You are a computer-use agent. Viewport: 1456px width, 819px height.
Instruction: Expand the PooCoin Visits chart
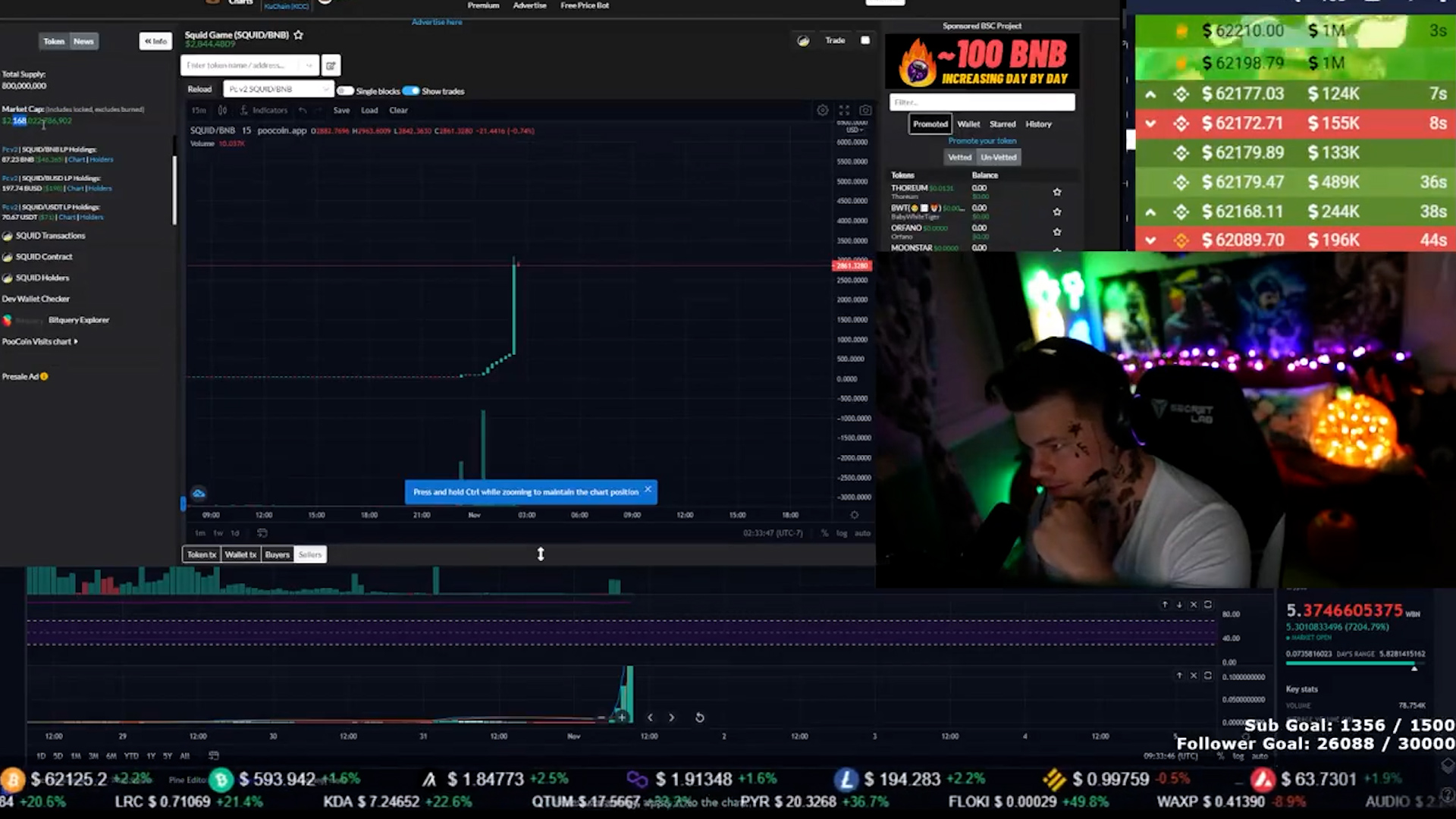(39, 341)
